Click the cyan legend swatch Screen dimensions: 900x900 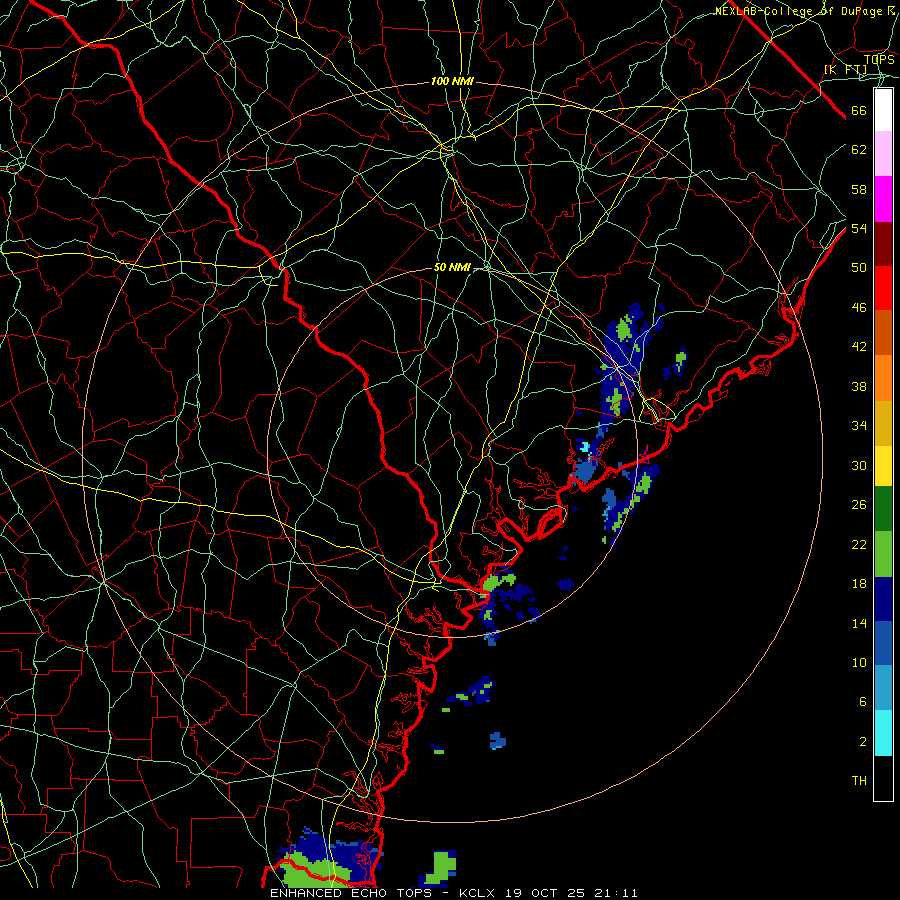coord(883,733)
